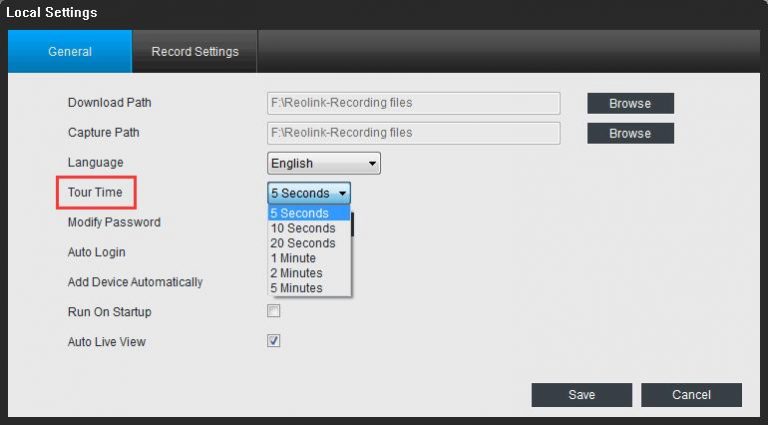Viewport: 768px width, 425px height.
Task: Click the Tour Time label
Action: pyautogui.click(x=95, y=192)
